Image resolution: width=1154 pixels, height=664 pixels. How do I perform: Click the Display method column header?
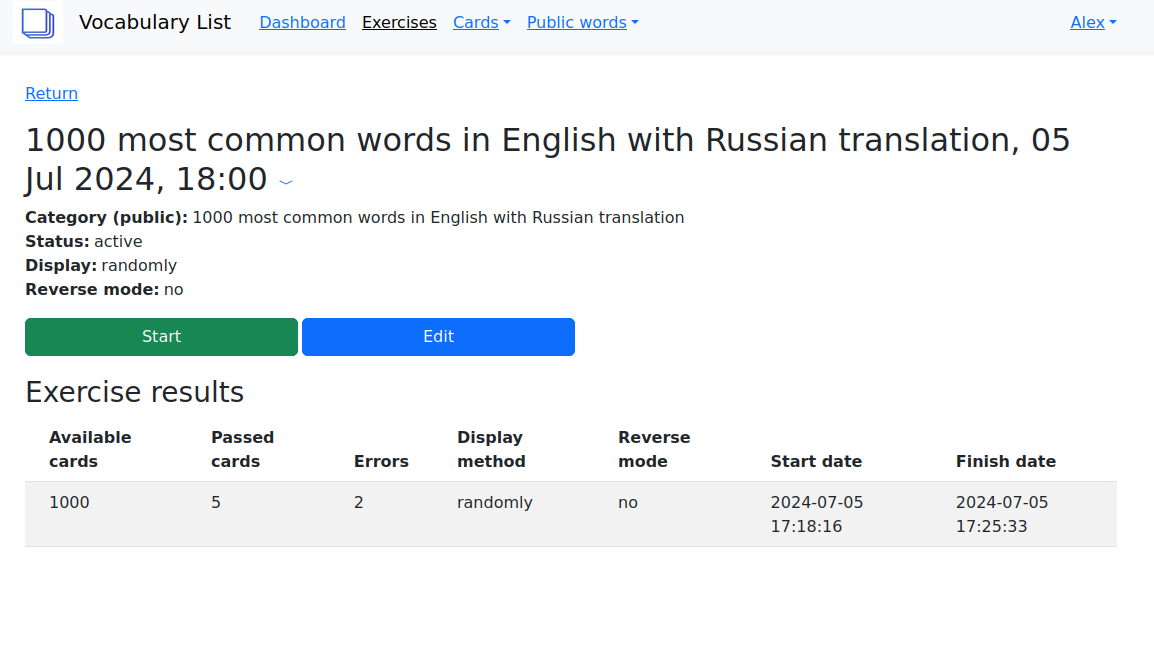(491, 449)
